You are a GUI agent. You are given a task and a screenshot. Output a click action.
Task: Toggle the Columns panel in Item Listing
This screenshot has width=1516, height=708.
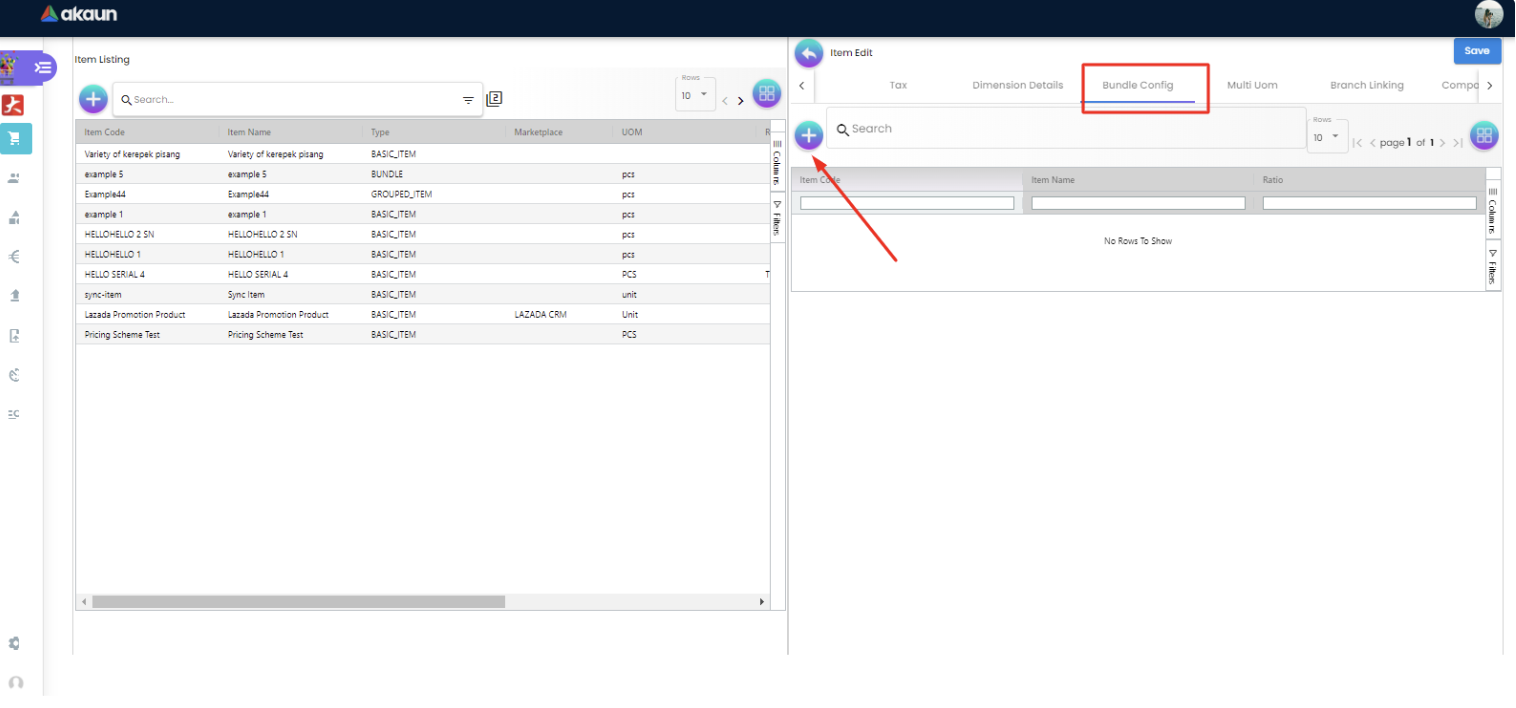tap(777, 162)
